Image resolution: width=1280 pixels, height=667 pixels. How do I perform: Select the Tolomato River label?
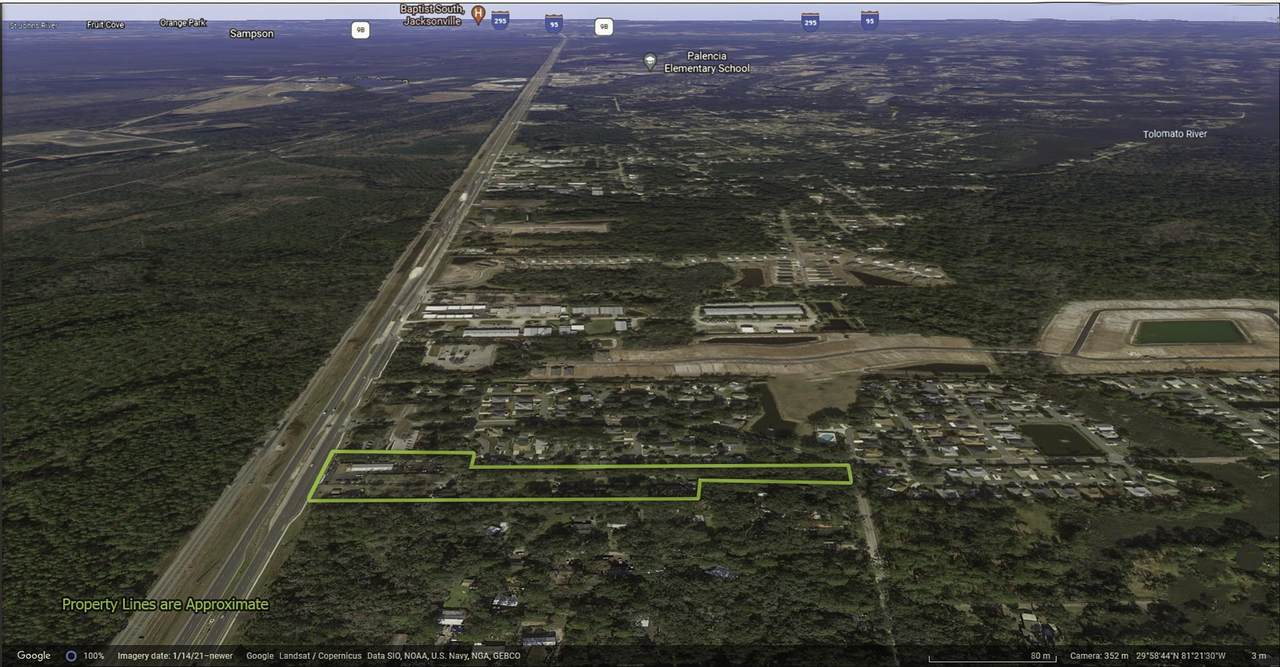1174,134
